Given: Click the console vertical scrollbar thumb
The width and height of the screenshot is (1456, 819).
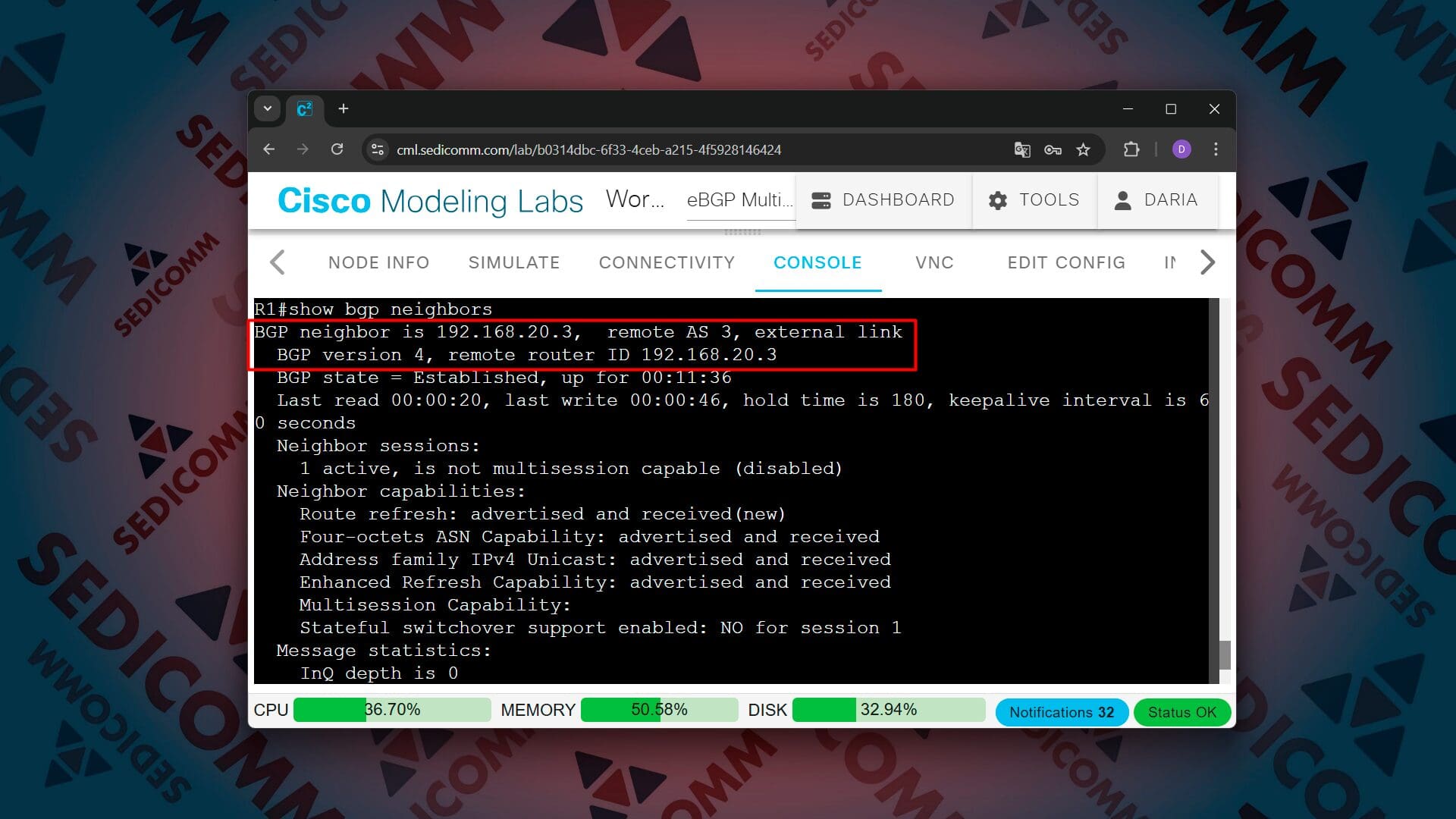Looking at the screenshot, I should pos(1224,654).
